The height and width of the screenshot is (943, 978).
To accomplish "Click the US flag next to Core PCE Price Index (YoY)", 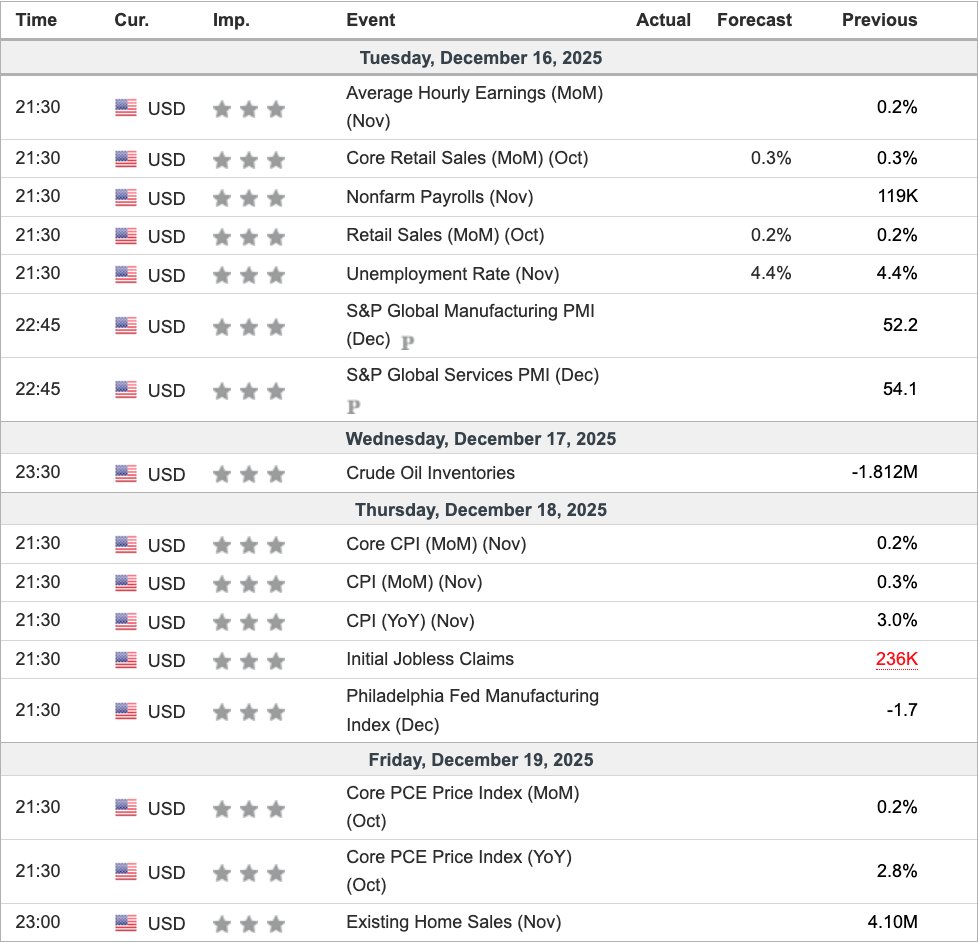I will click(x=124, y=870).
